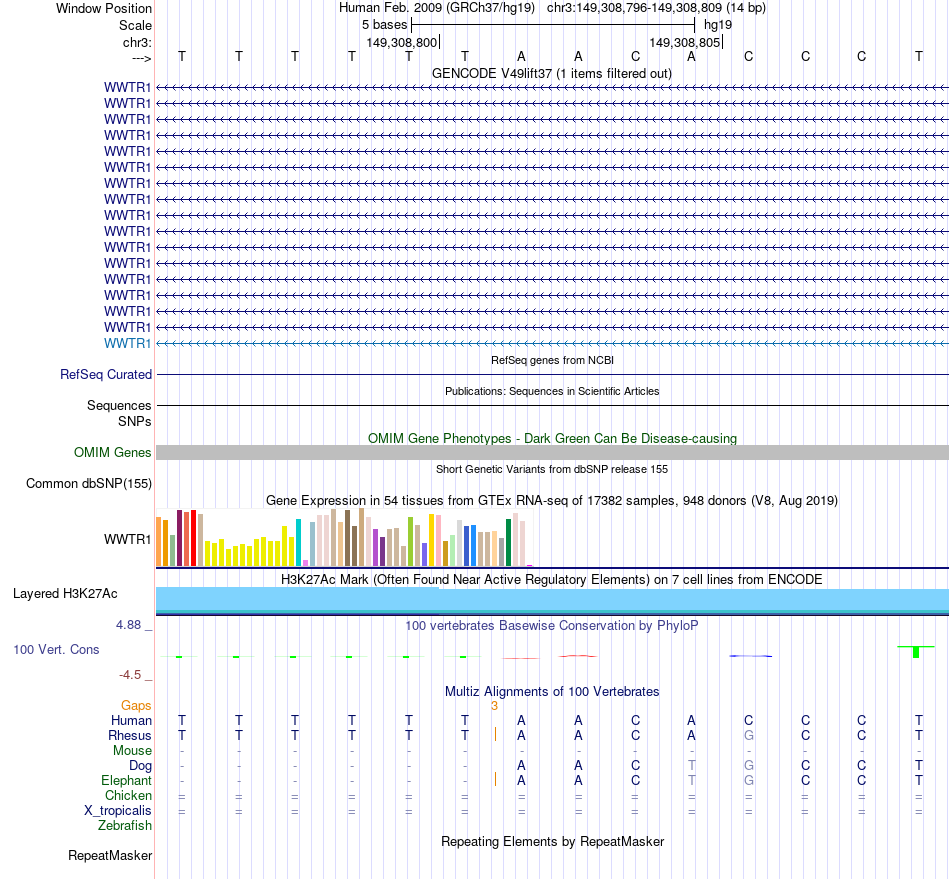
Task: Click the '--->' sequence direction label
Action: (142, 58)
